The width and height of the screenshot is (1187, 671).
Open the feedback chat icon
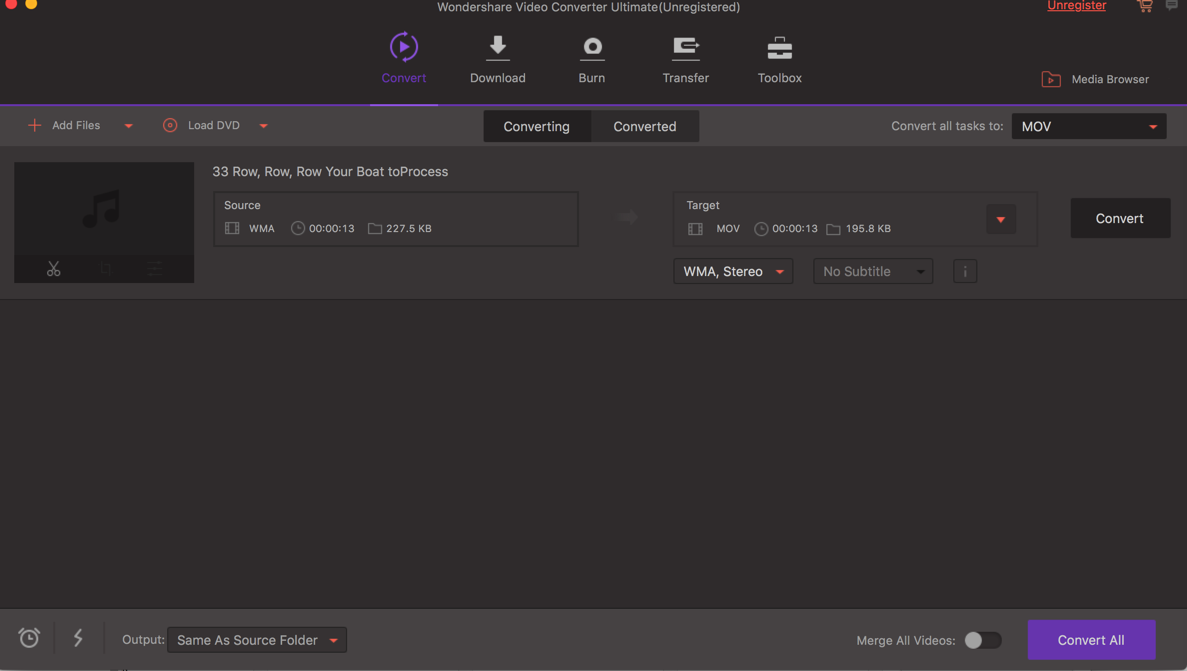pyautogui.click(x=1172, y=5)
